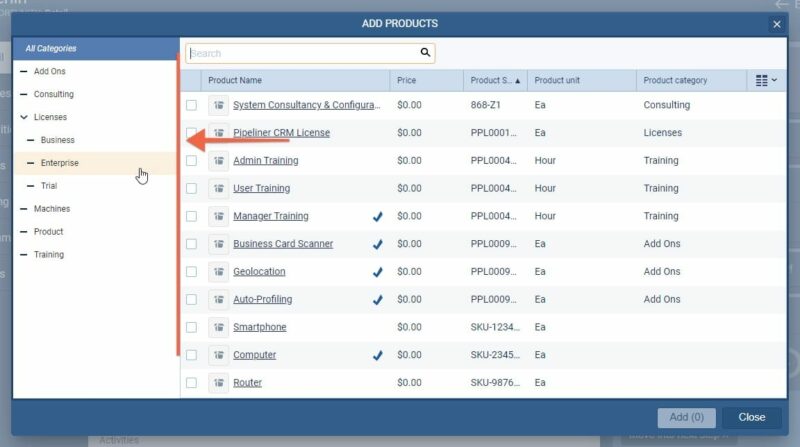
Task: Check the Business Card Scanner row checkbox
Action: 191,244
